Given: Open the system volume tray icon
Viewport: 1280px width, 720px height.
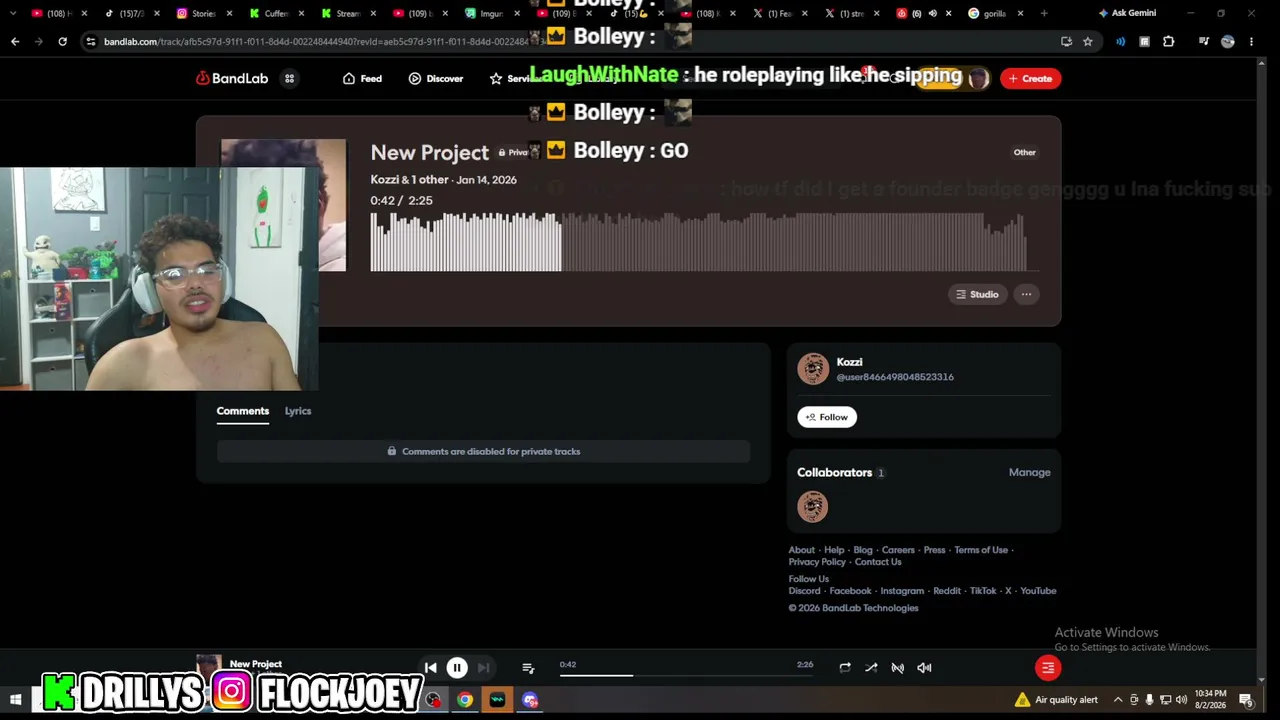Looking at the screenshot, I should [x=1181, y=700].
